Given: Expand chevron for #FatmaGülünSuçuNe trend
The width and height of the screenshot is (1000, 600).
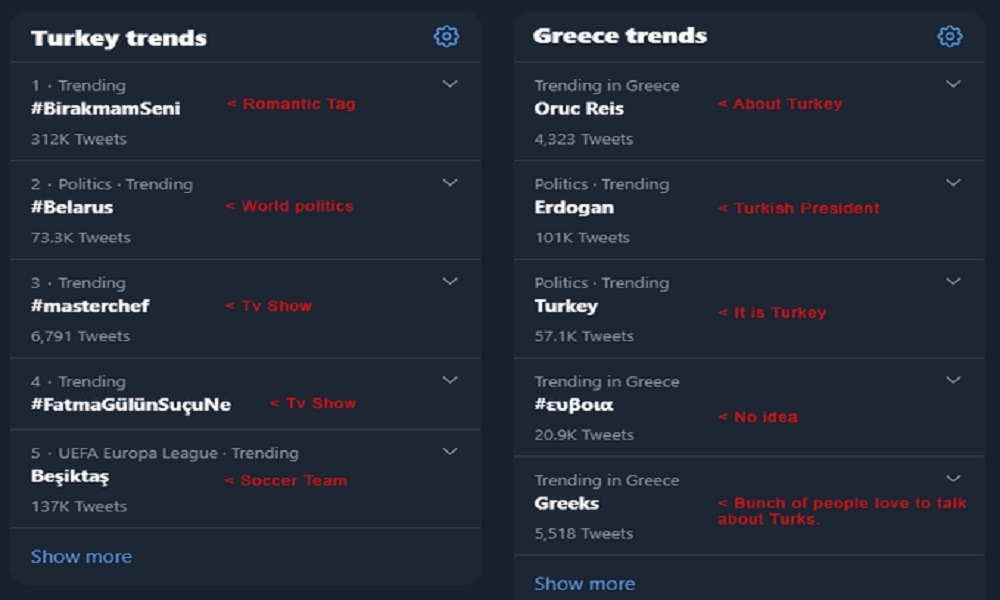Looking at the screenshot, I should tap(450, 380).
